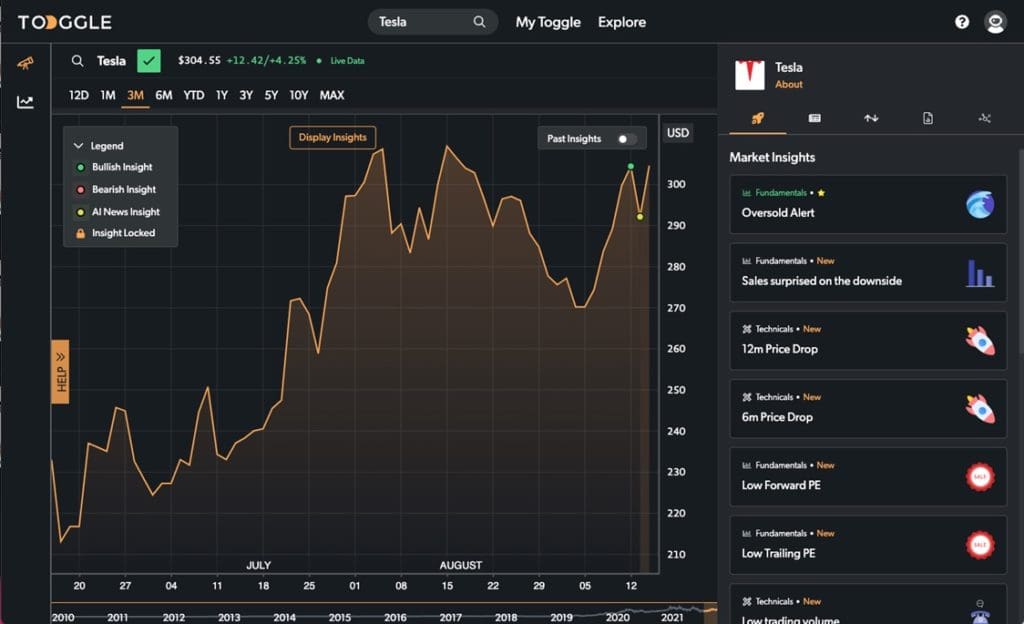The width and height of the screenshot is (1024, 624).
Task: Select the MAX time range
Action: [x=332, y=95]
